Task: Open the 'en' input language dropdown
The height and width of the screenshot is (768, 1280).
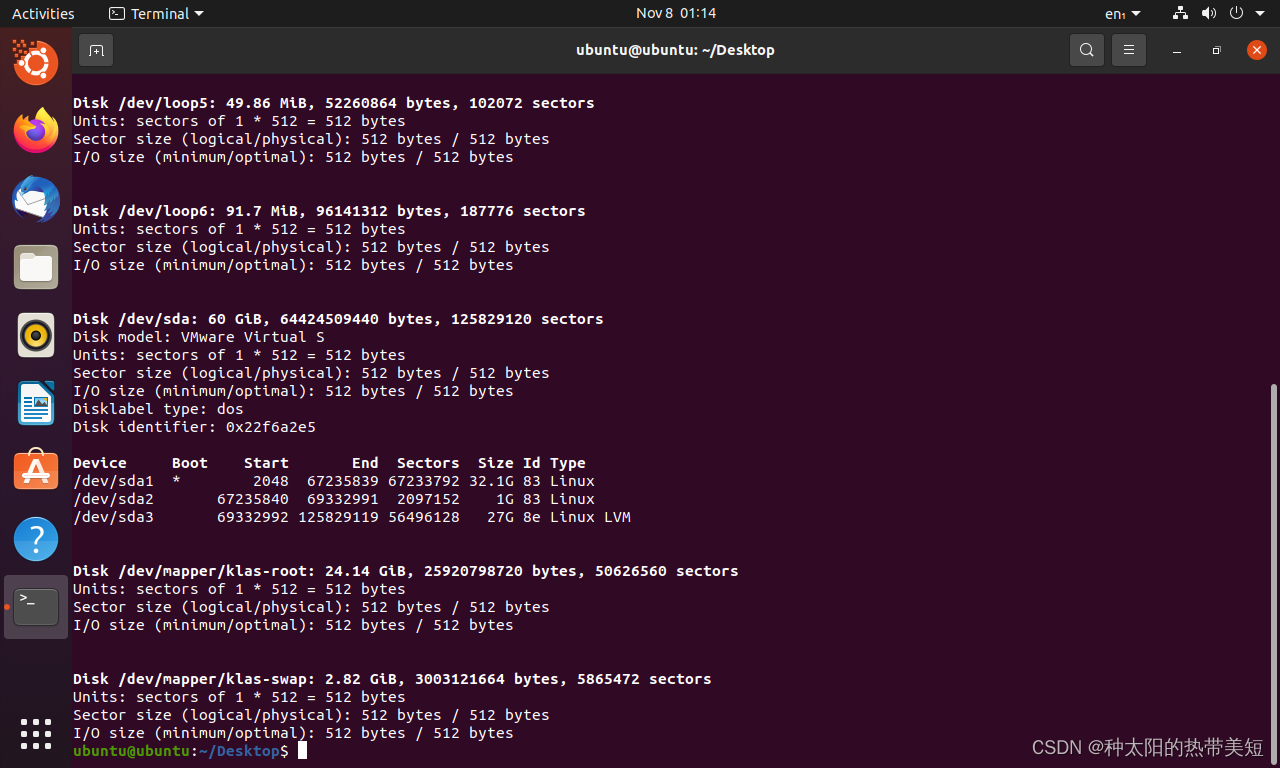Action: [x=1122, y=13]
